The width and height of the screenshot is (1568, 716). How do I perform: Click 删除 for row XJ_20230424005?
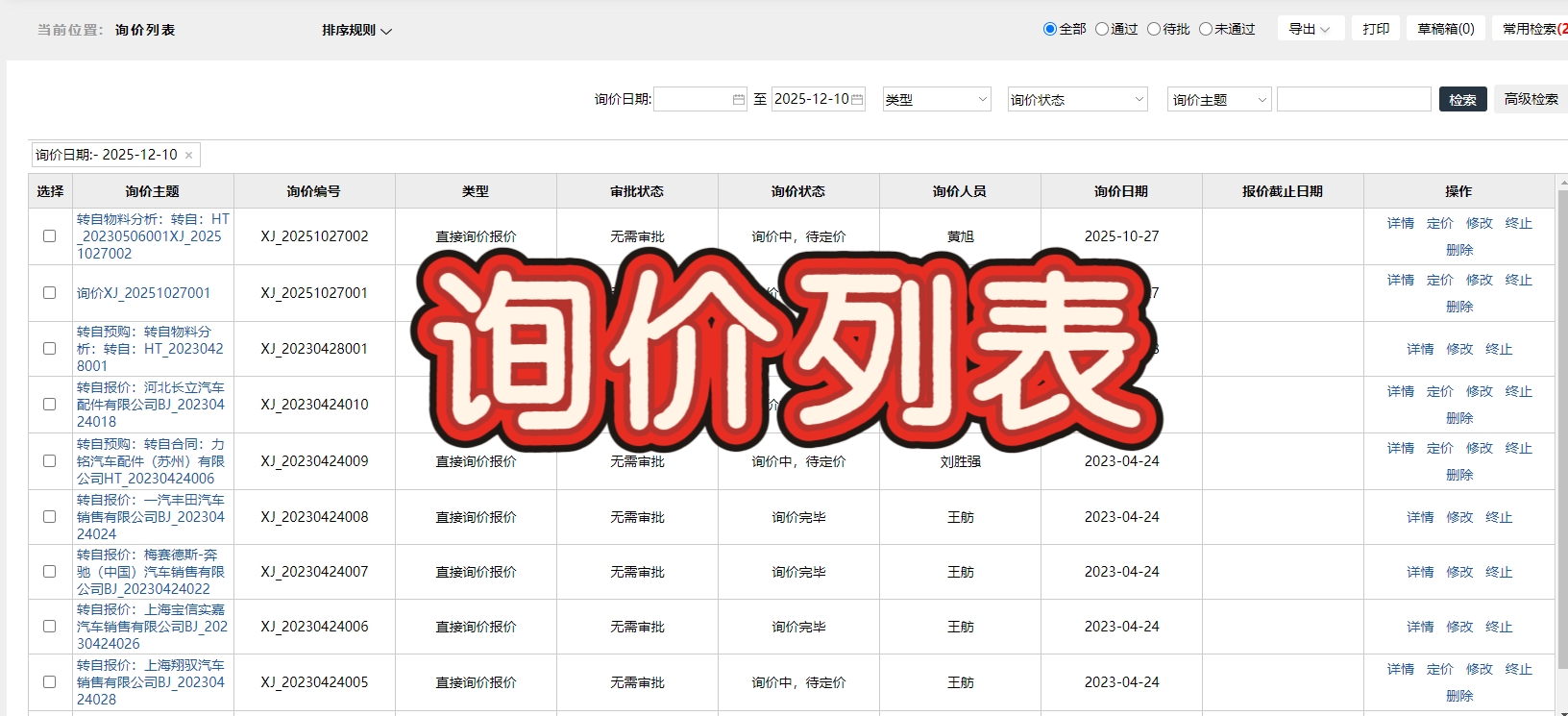click(x=1459, y=696)
